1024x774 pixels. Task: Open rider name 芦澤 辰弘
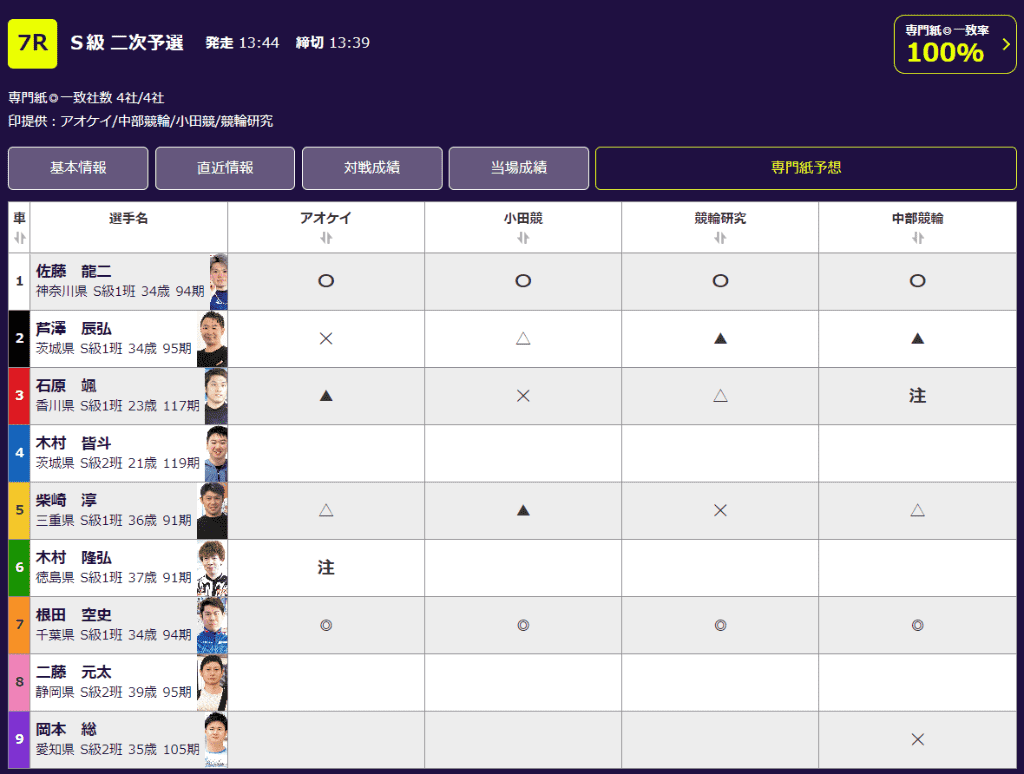74,328
